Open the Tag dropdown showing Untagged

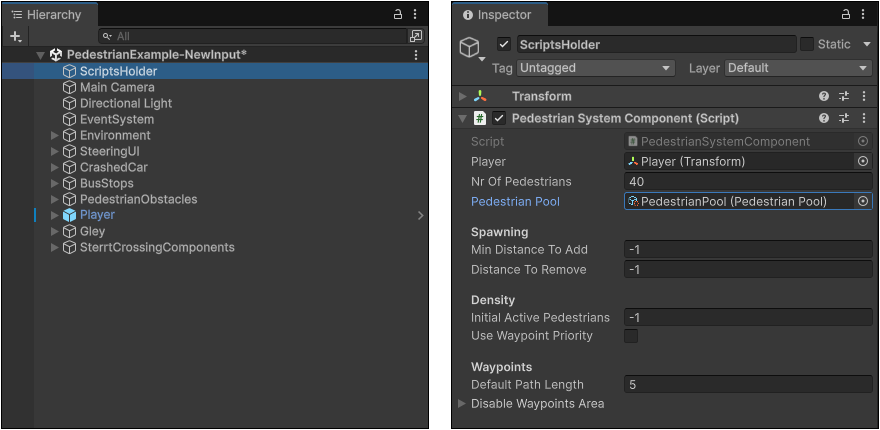click(595, 68)
